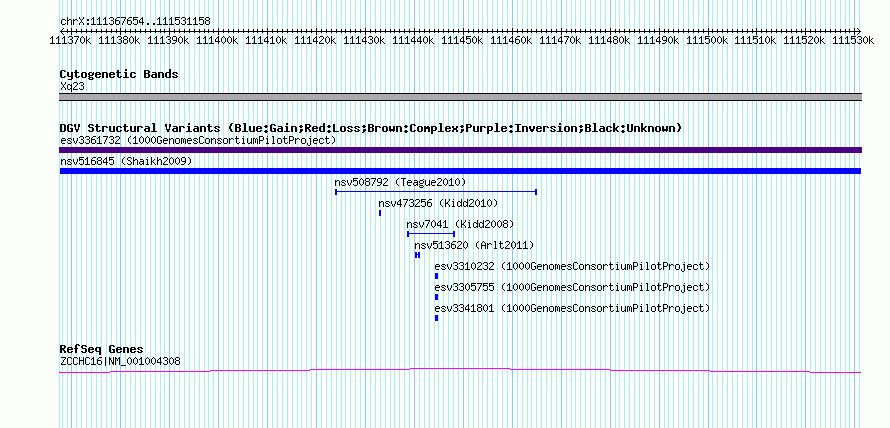
Task: Click ruler tick labeled 111490k
Action: (657, 40)
